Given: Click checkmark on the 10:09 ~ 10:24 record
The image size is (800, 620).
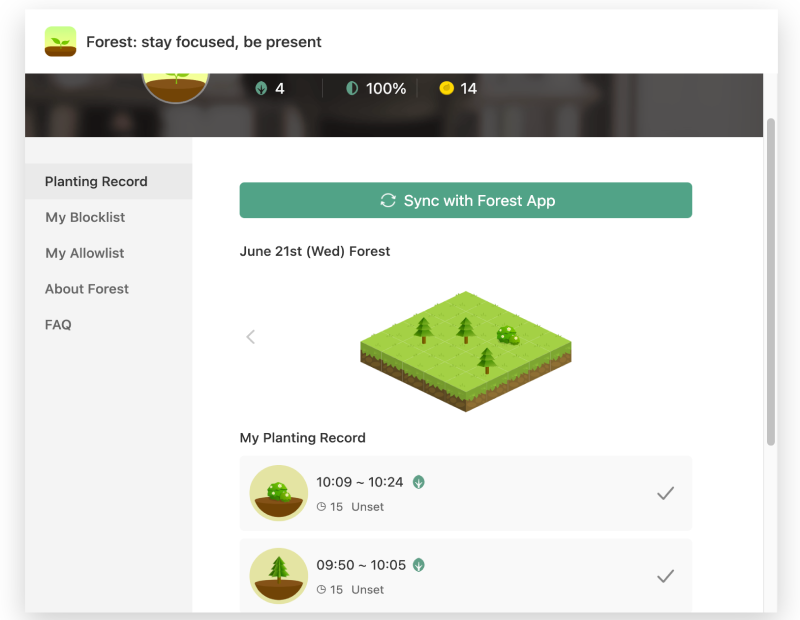Looking at the screenshot, I should pos(665,493).
